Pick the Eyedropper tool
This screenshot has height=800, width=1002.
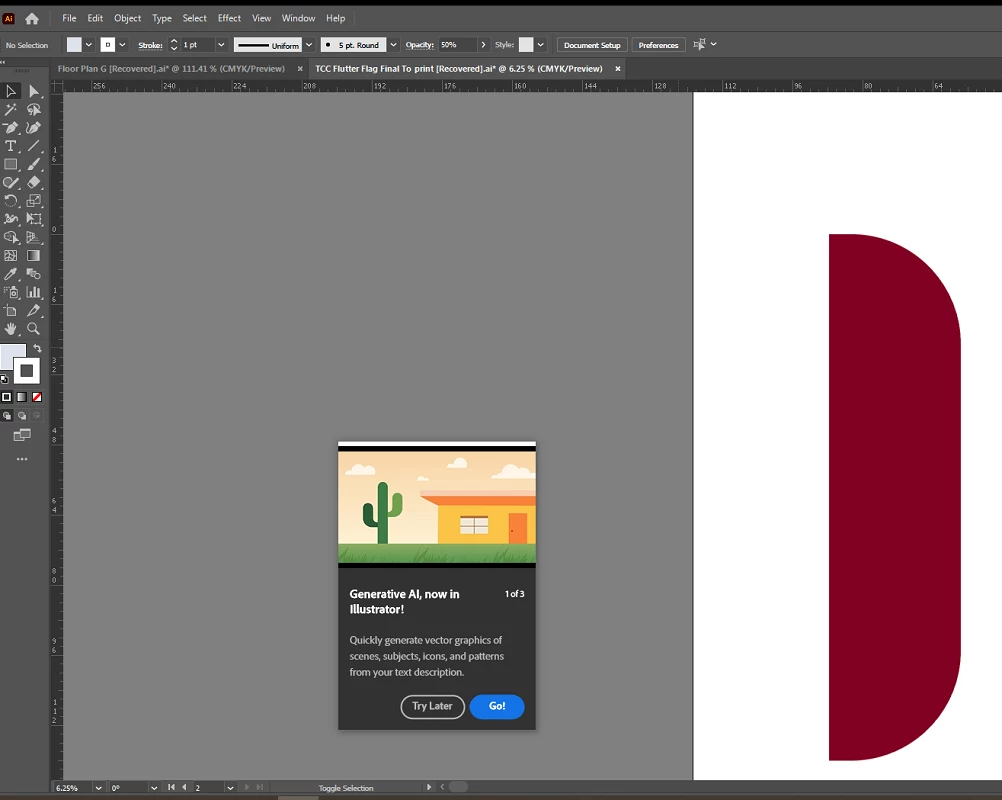(11, 274)
